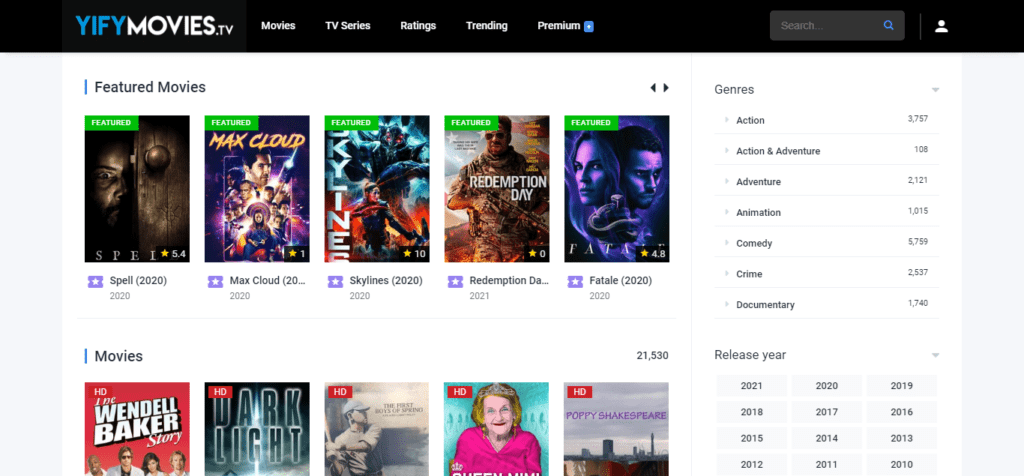Collapse the Genres section arrow
1024x476 pixels.
click(935, 90)
